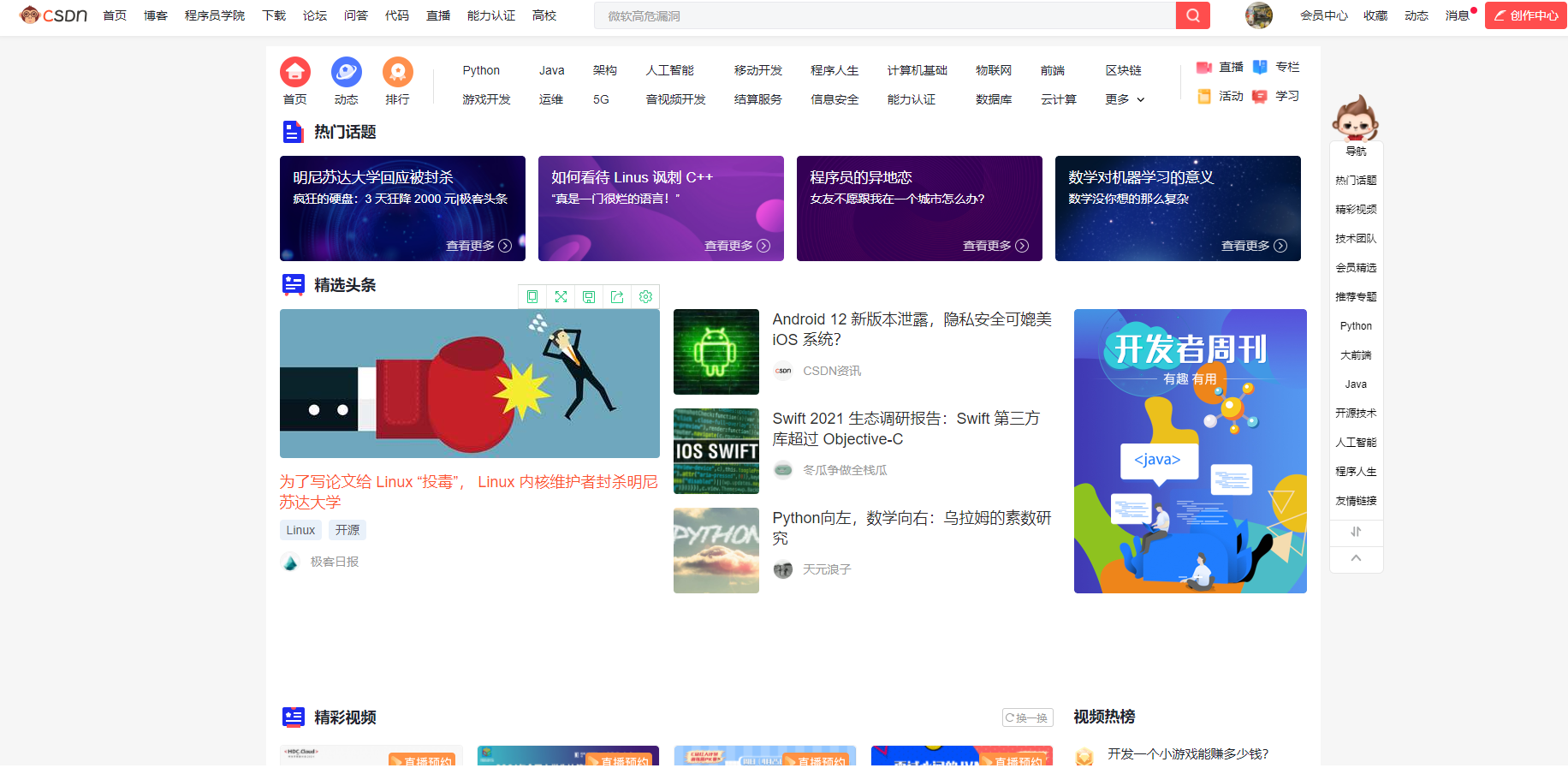
Task: Click the CSDN资讯 author avatar
Action: 783,371
